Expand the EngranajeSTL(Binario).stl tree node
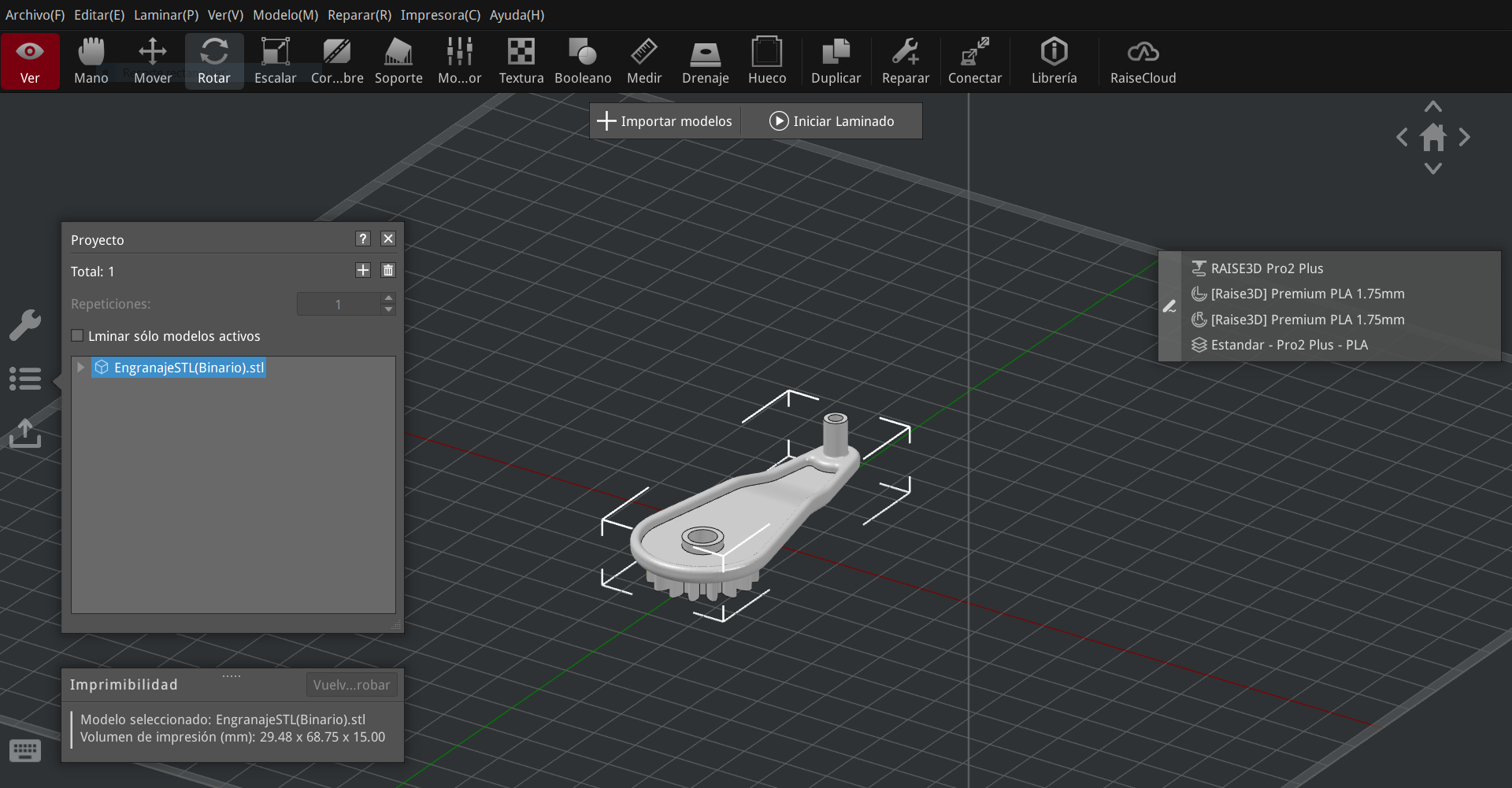This screenshot has height=788, width=1512. pyautogui.click(x=80, y=368)
